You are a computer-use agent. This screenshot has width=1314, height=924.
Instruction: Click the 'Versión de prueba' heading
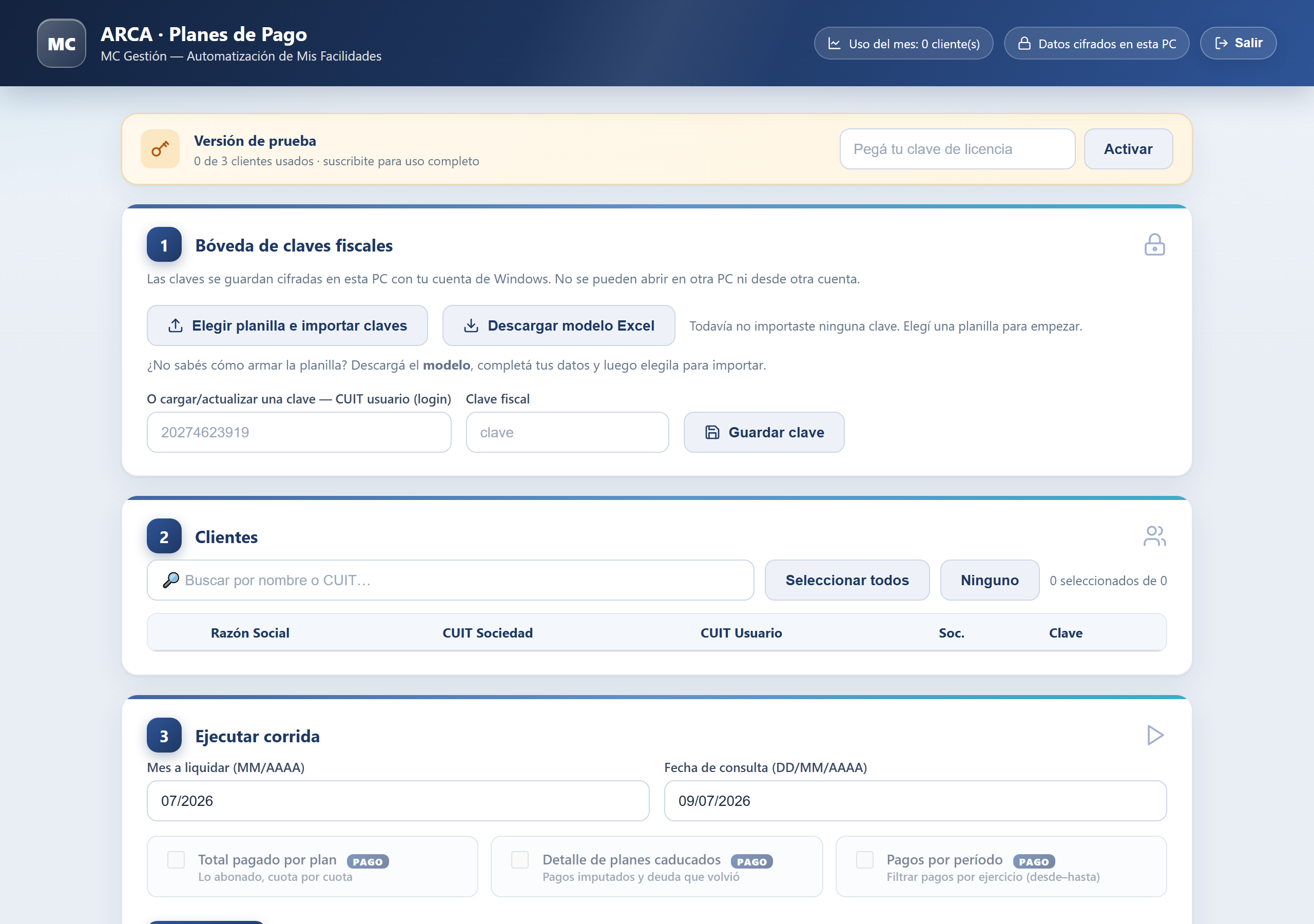(255, 141)
